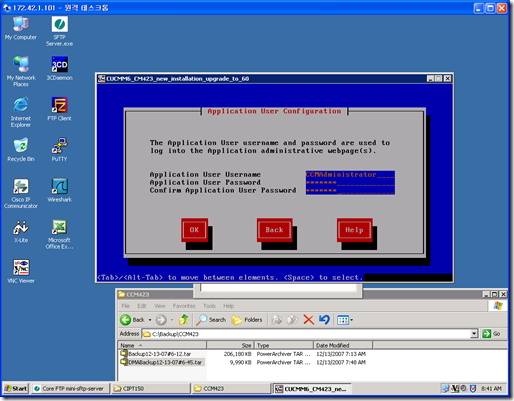
Task: Close the remote desktop window
Action: (502, 8)
